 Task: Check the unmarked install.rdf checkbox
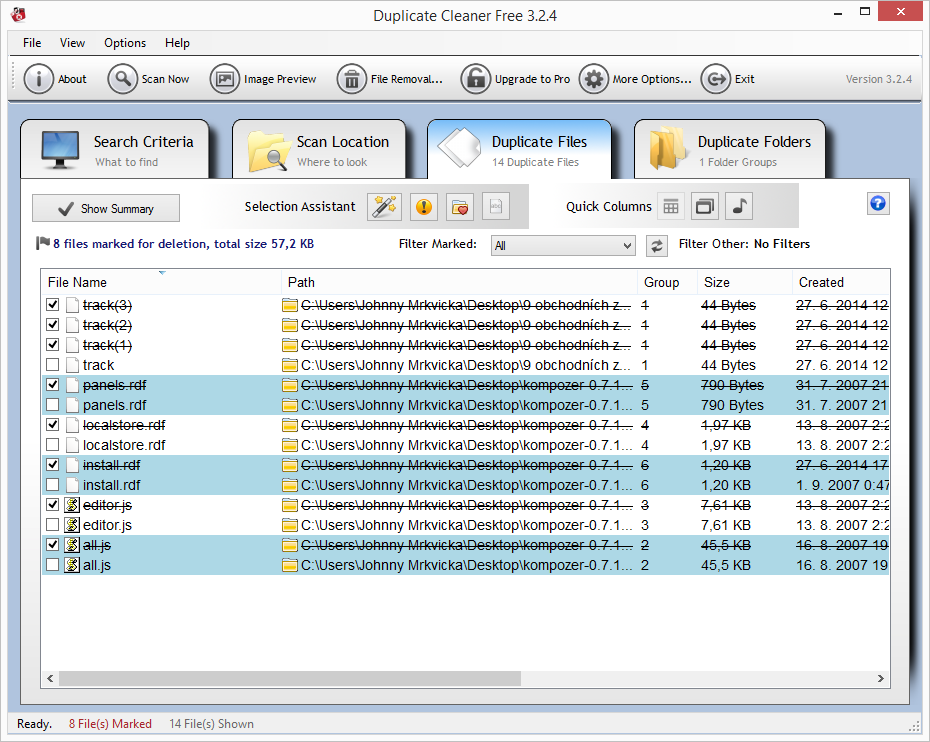(x=52, y=485)
